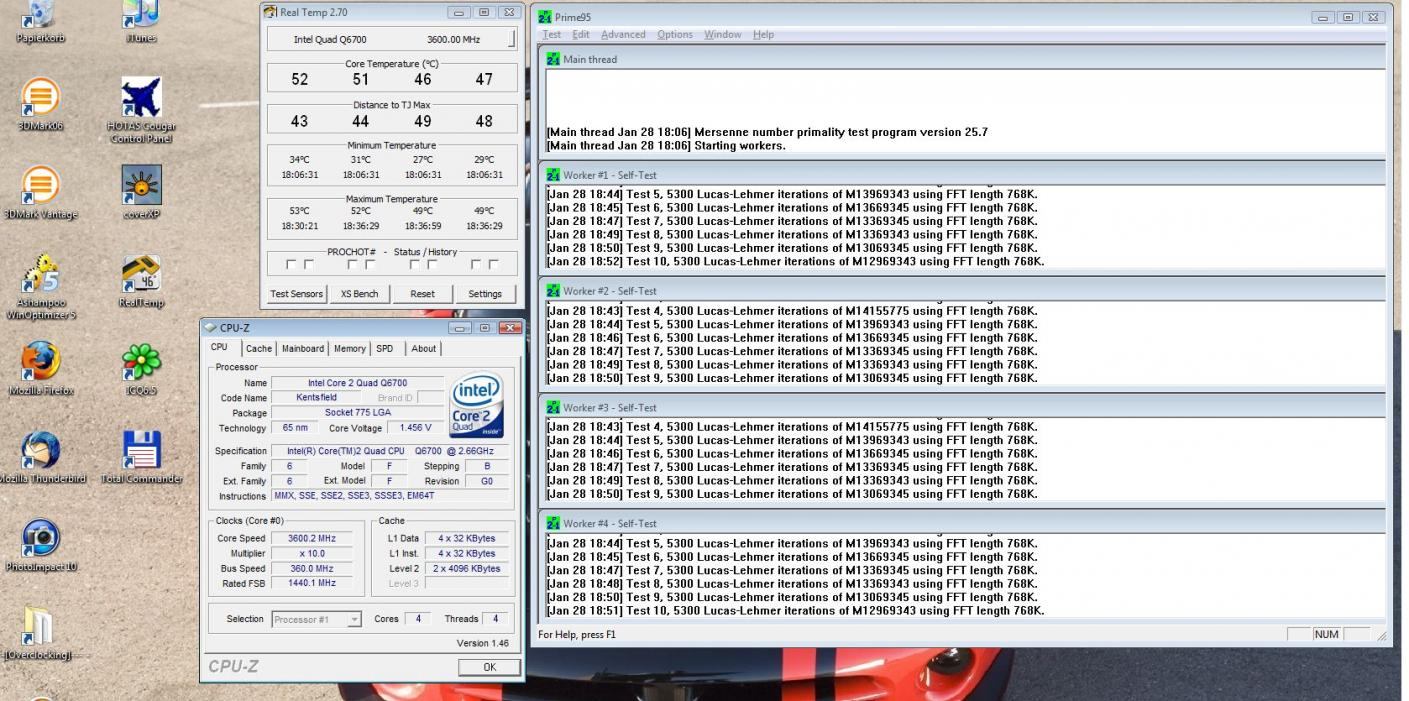
Task: Click the 'Starting workers.' line in Main thread
Action: tap(666, 146)
